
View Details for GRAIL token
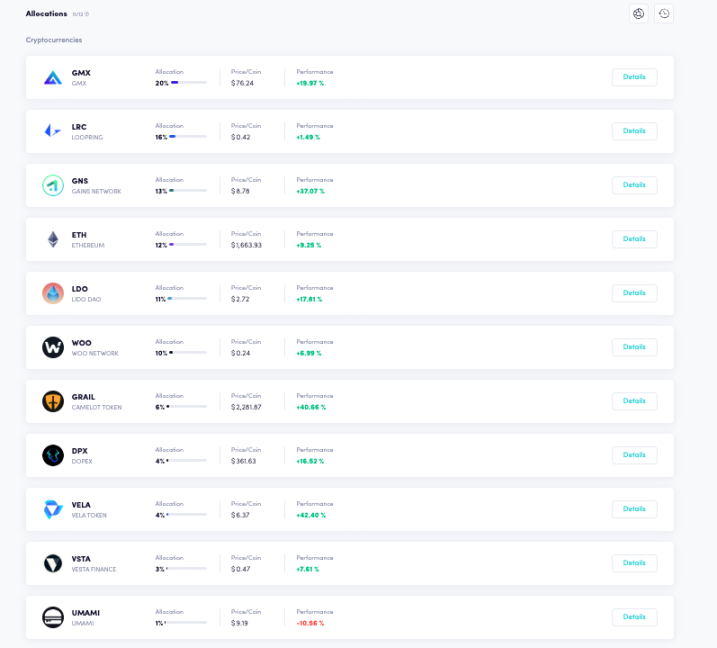tap(634, 401)
